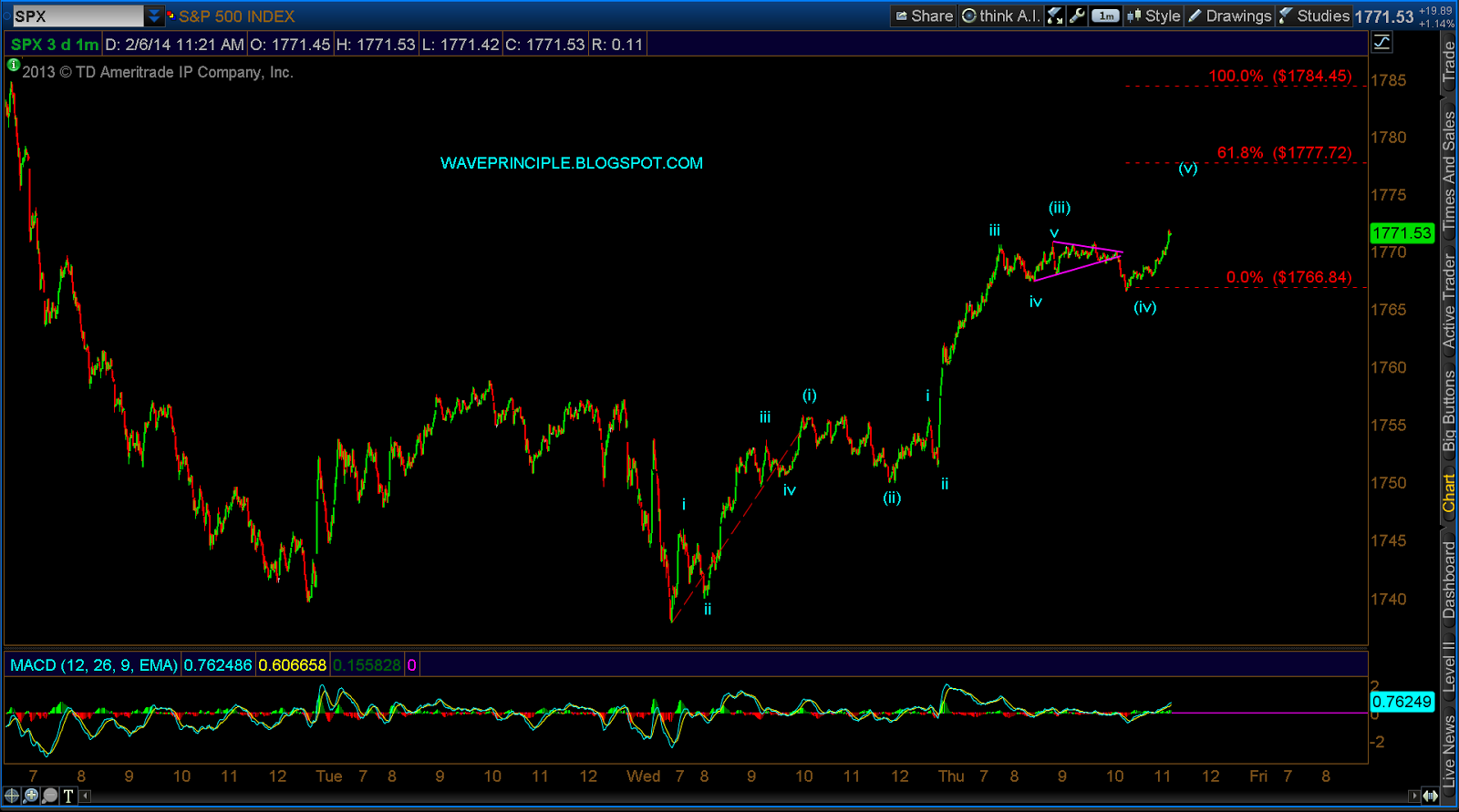
Task: Click the zoom in magnifier
Action: tap(31, 796)
